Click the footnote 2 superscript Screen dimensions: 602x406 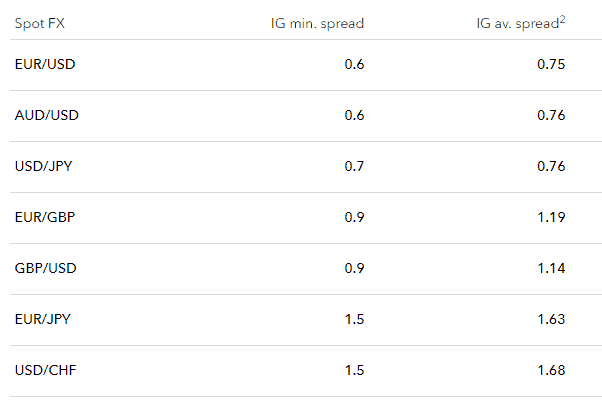pyautogui.click(x=563, y=18)
